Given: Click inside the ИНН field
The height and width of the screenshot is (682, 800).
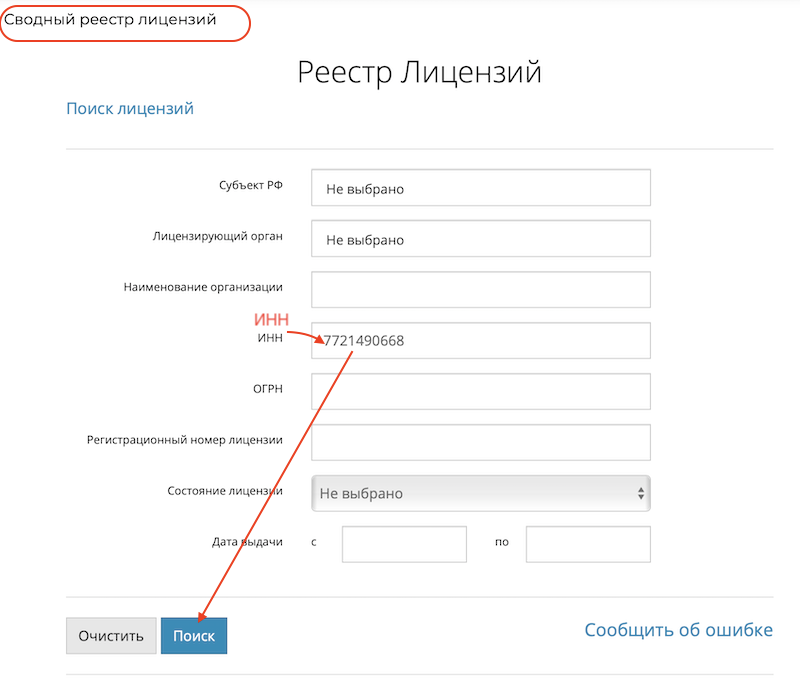Looking at the screenshot, I should point(480,340).
